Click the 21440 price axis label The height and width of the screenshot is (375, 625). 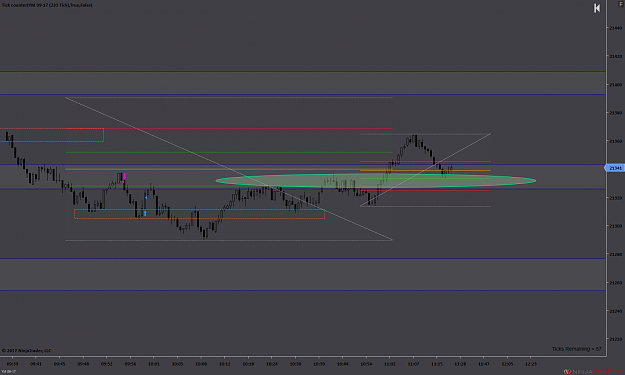point(615,28)
